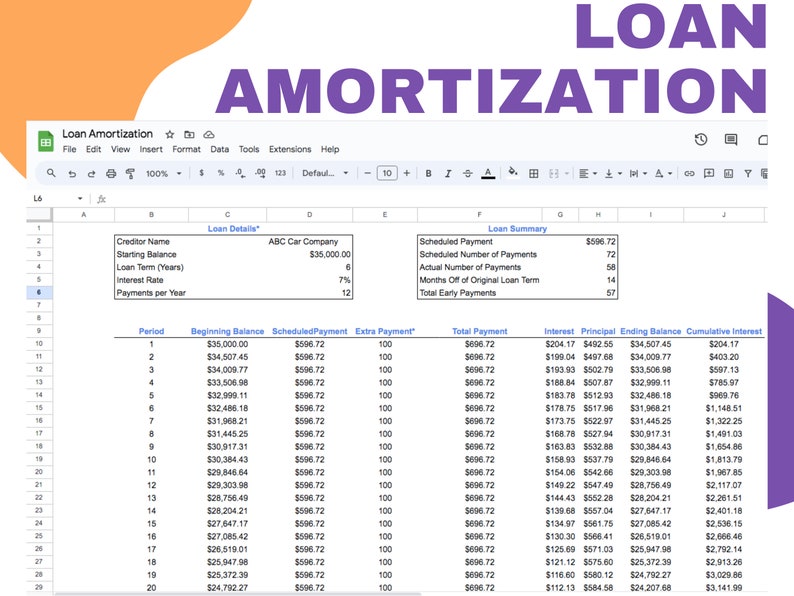Toggle italic formatting

(x=448, y=173)
